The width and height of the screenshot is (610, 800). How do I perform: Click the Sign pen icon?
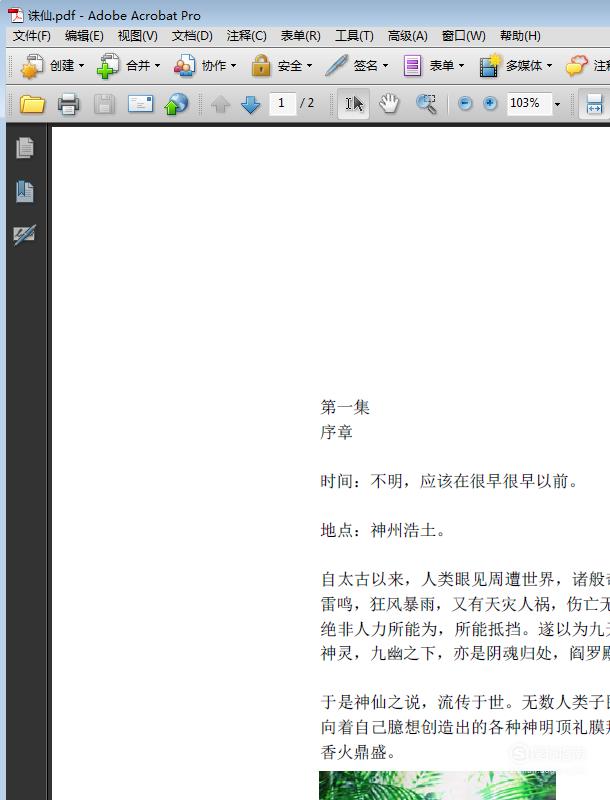[x=336, y=66]
